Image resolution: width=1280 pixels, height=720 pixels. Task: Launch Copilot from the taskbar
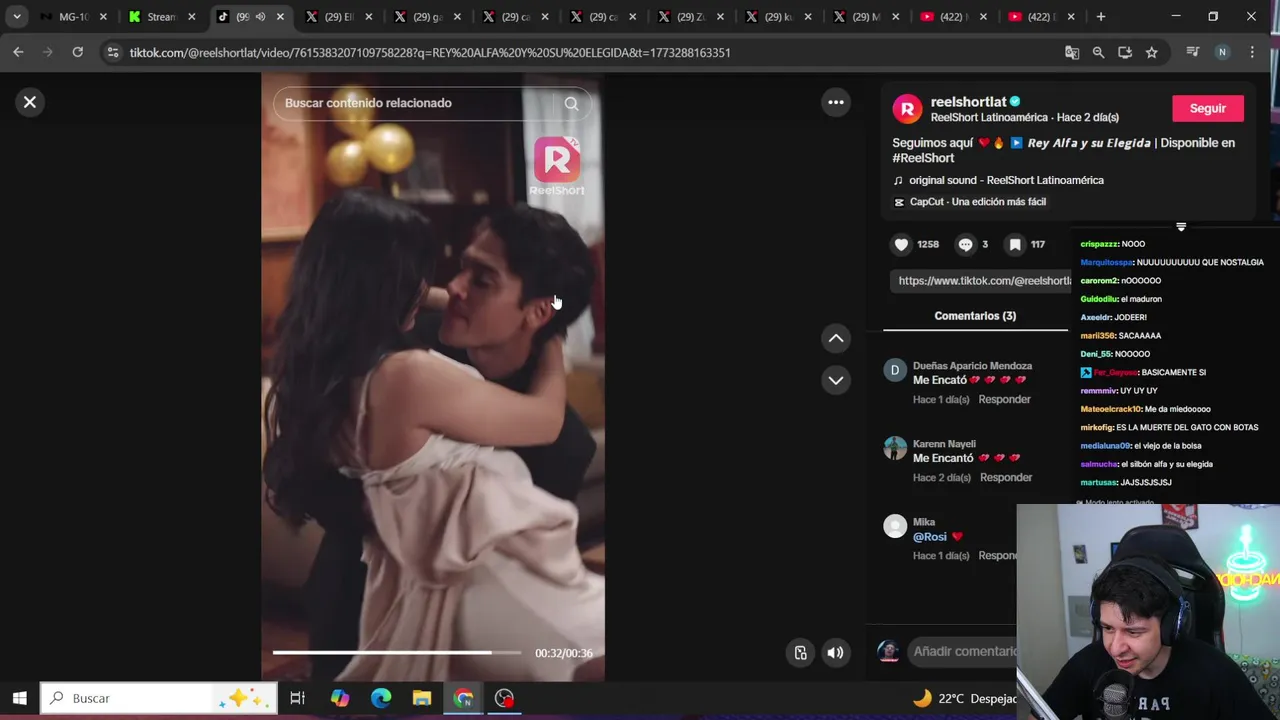[339, 698]
